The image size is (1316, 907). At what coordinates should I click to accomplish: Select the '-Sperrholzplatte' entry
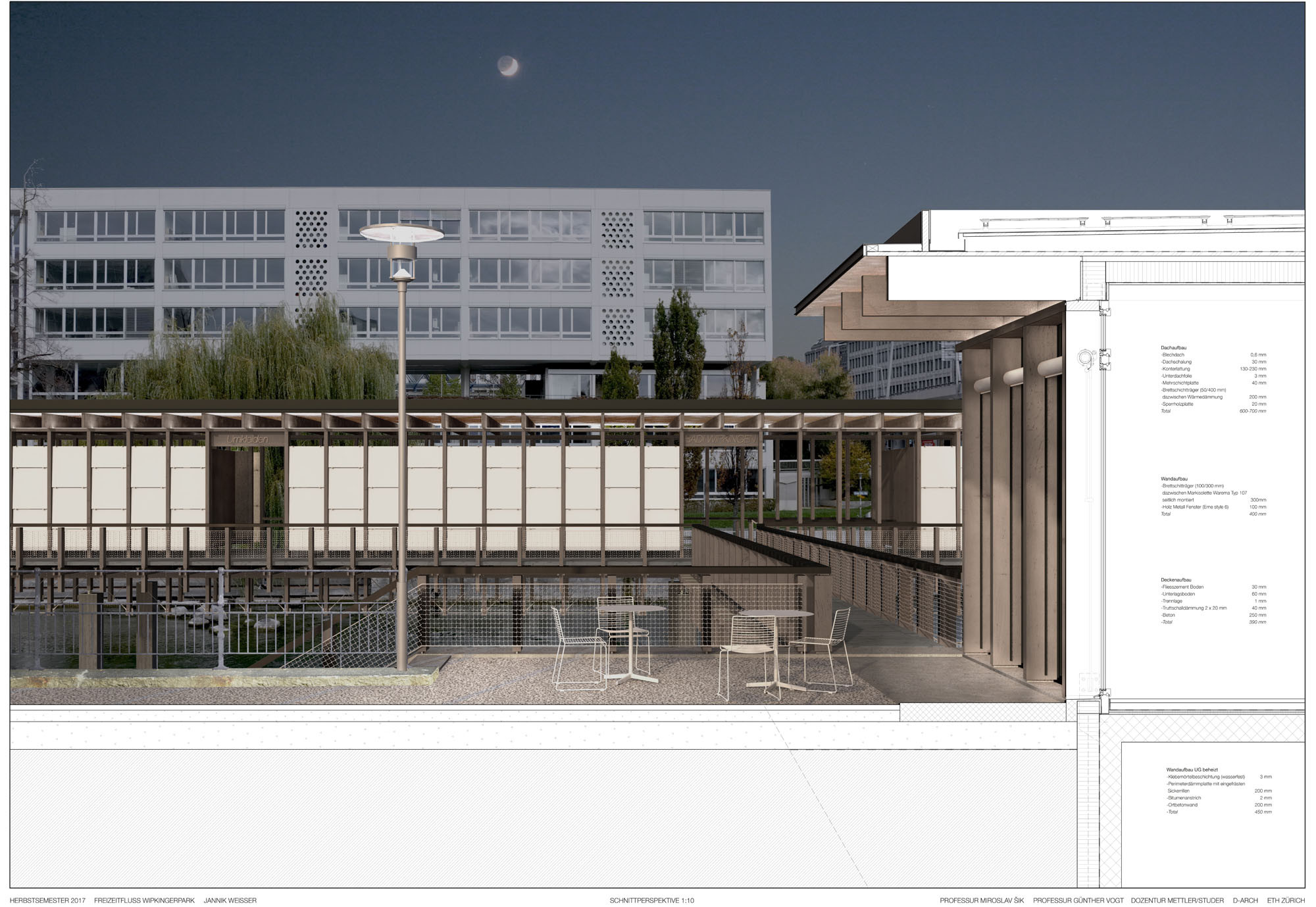tap(1177, 404)
